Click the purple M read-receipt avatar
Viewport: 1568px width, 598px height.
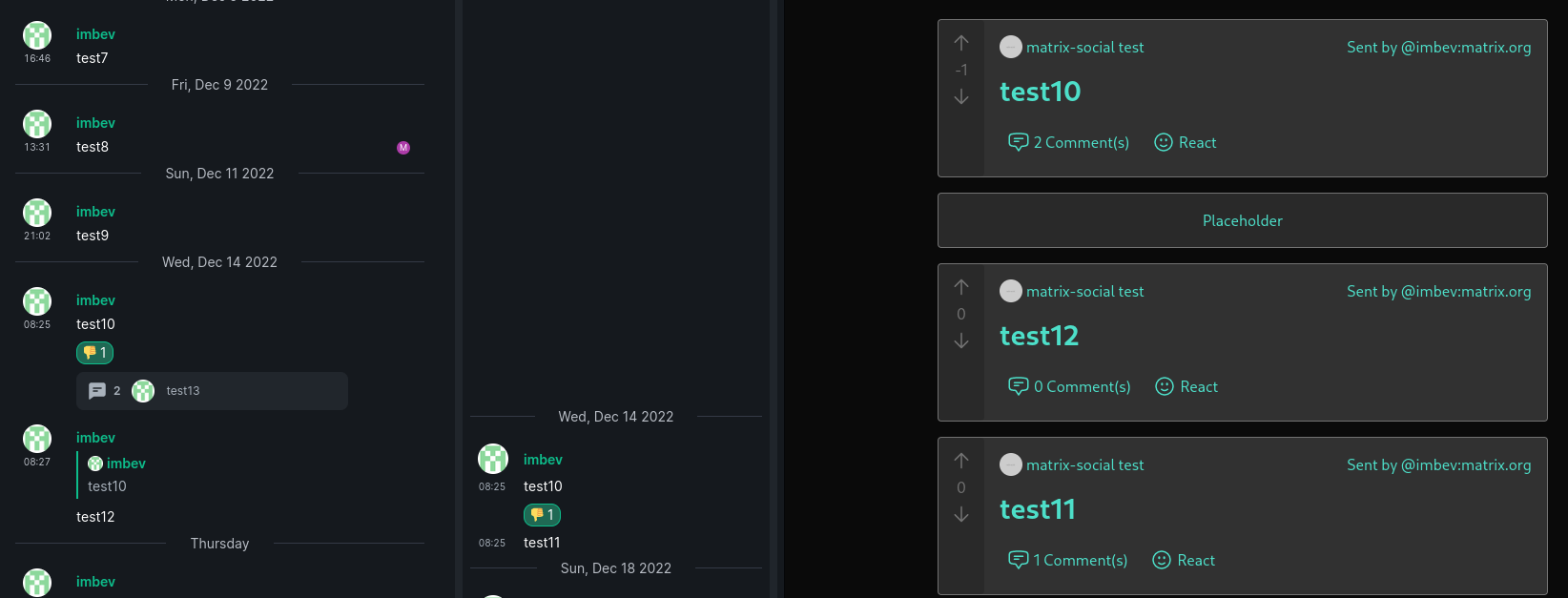tap(403, 148)
